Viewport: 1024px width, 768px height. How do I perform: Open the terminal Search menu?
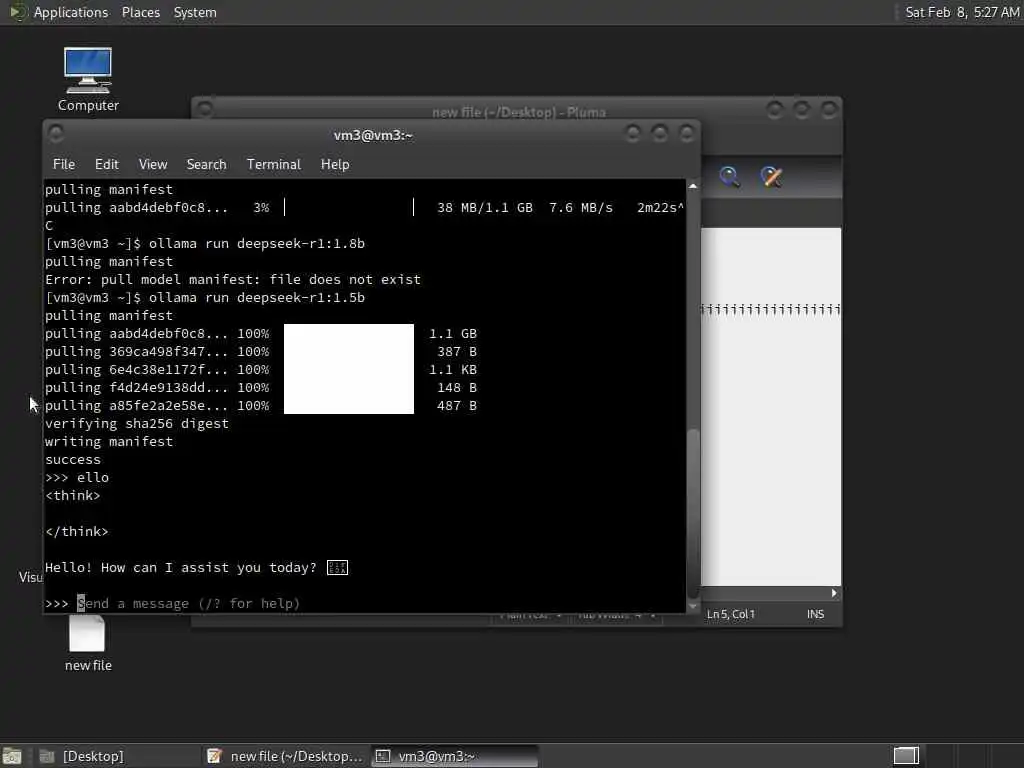(206, 164)
